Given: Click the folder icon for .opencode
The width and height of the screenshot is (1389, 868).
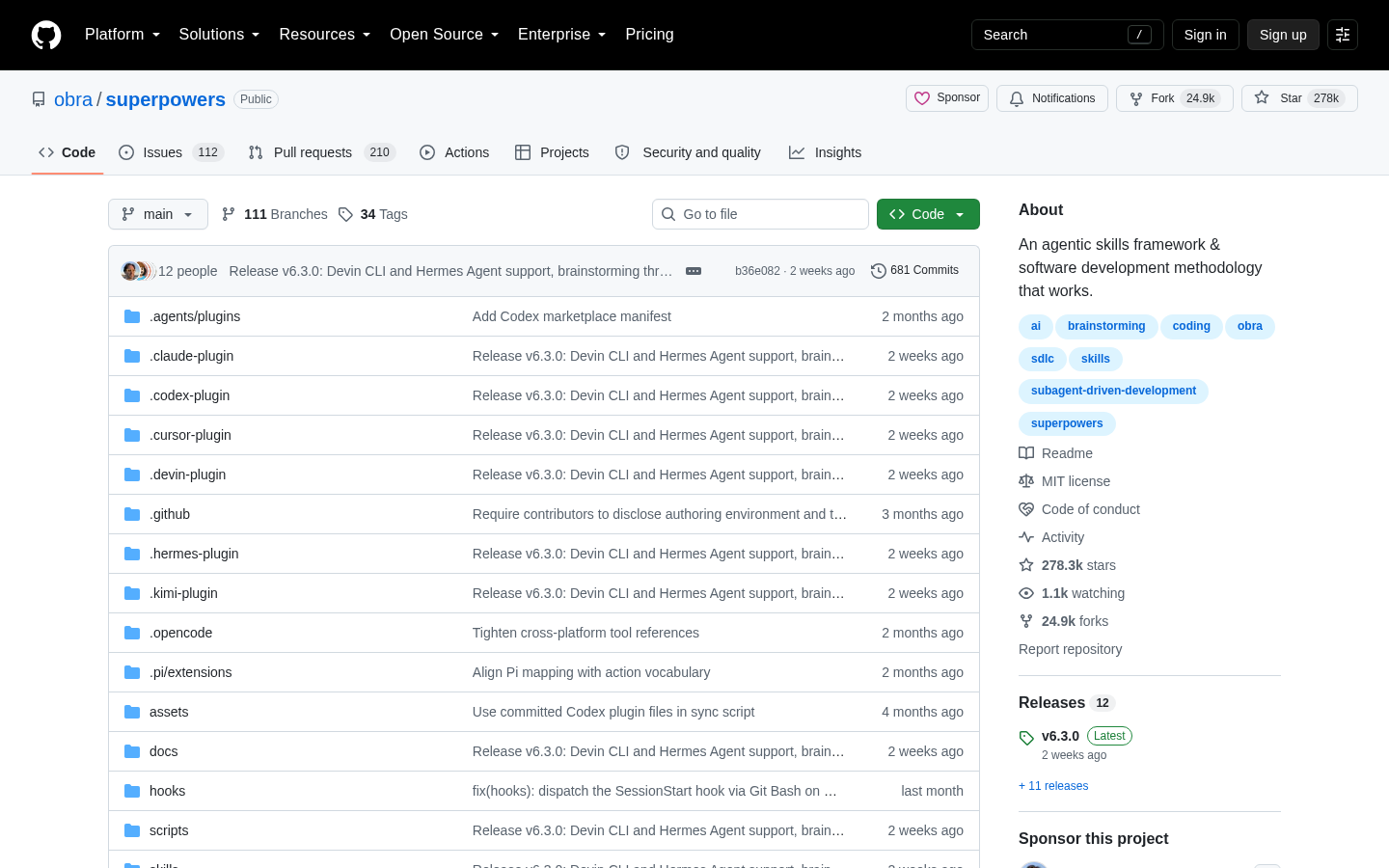Looking at the screenshot, I should point(132,633).
